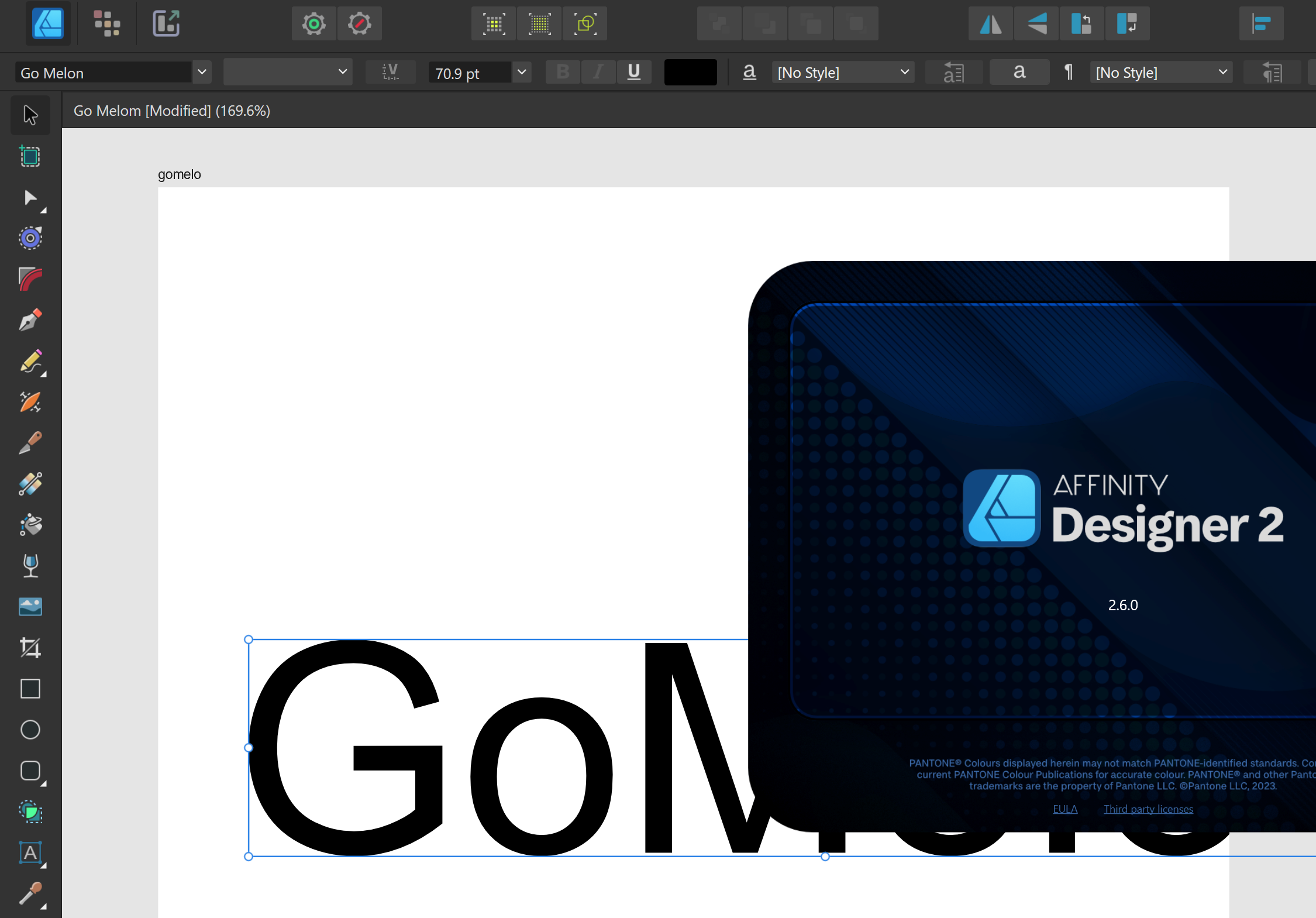Select the Transparency tool
This screenshot has width=1316, height=918.
pos(30,566)
